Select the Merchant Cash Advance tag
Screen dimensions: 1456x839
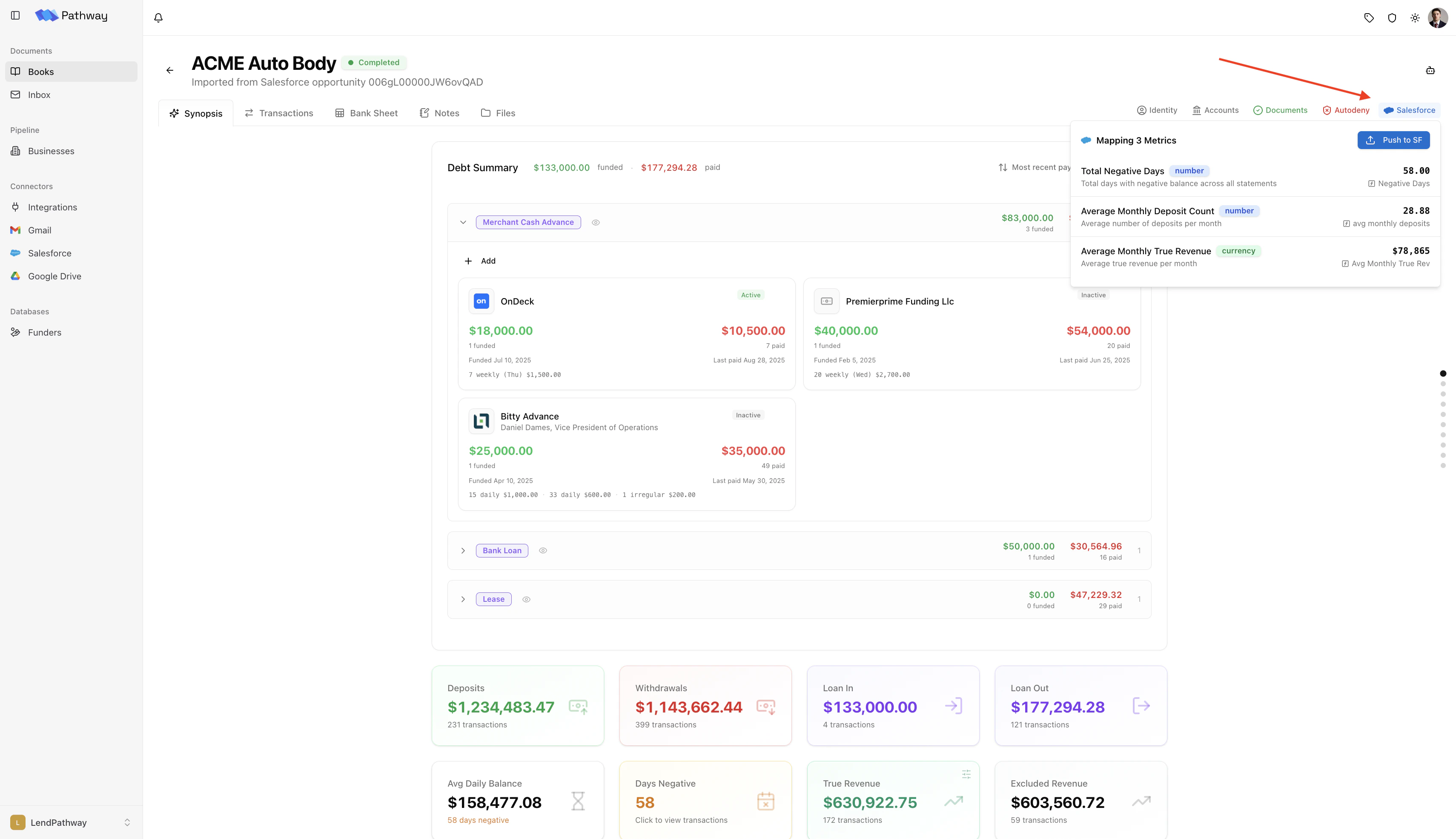pos(528,222)
